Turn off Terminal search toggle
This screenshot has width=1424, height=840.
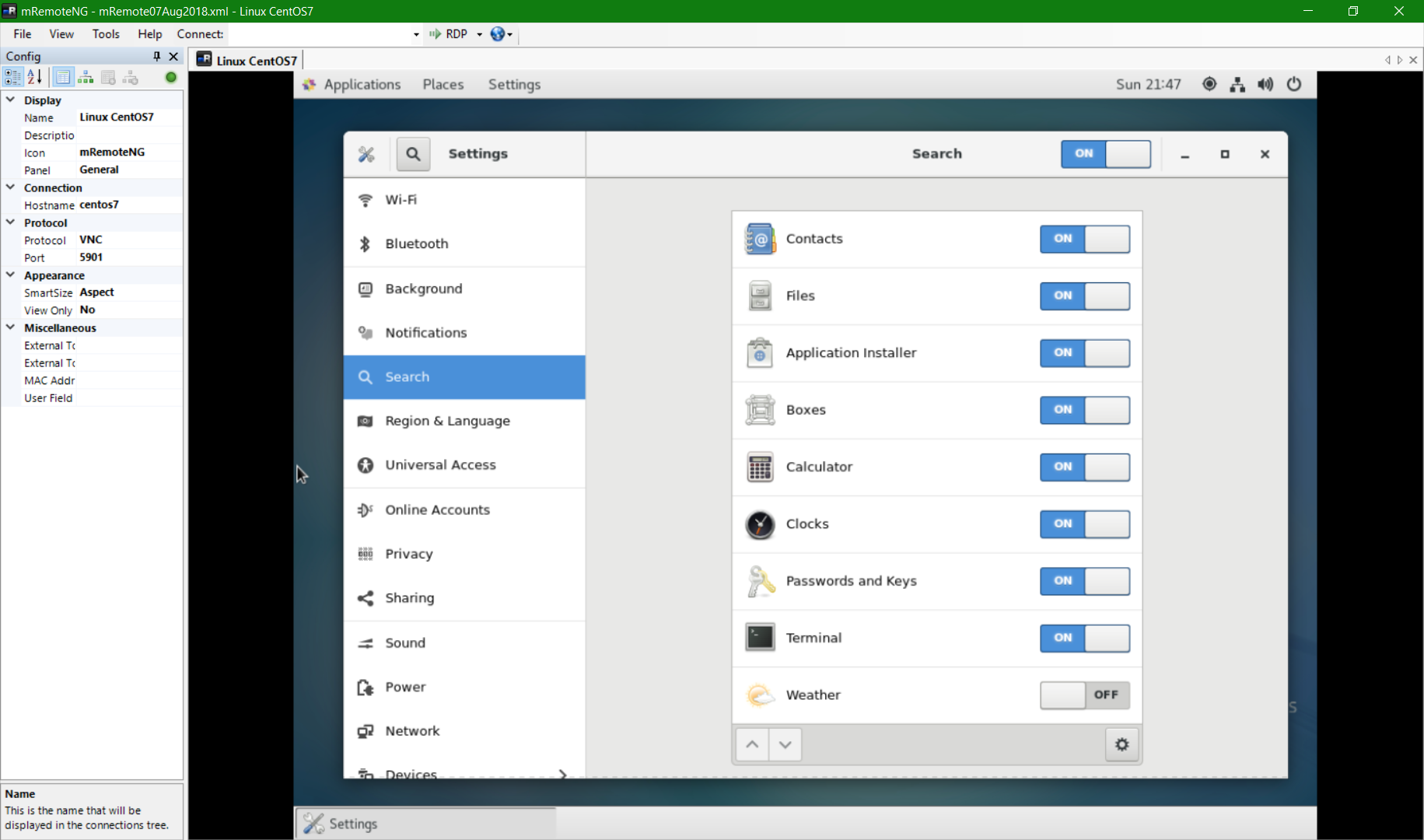pos(1085,638)
